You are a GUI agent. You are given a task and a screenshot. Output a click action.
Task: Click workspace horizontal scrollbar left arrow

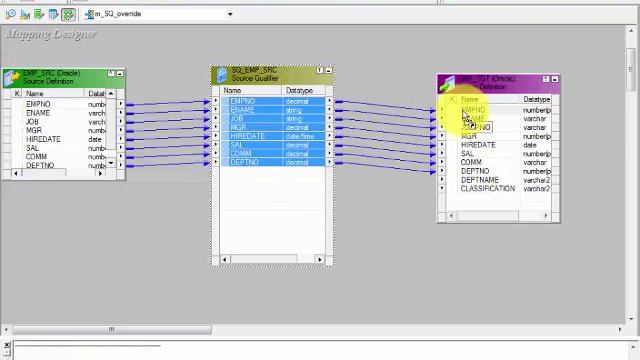pyautogui.click(x=6, y=329)
